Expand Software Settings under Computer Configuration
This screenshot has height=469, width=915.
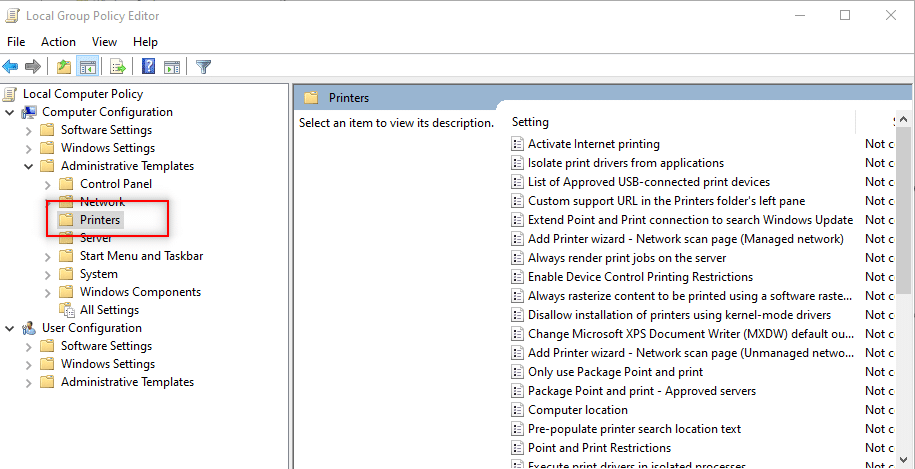(29, 130)
